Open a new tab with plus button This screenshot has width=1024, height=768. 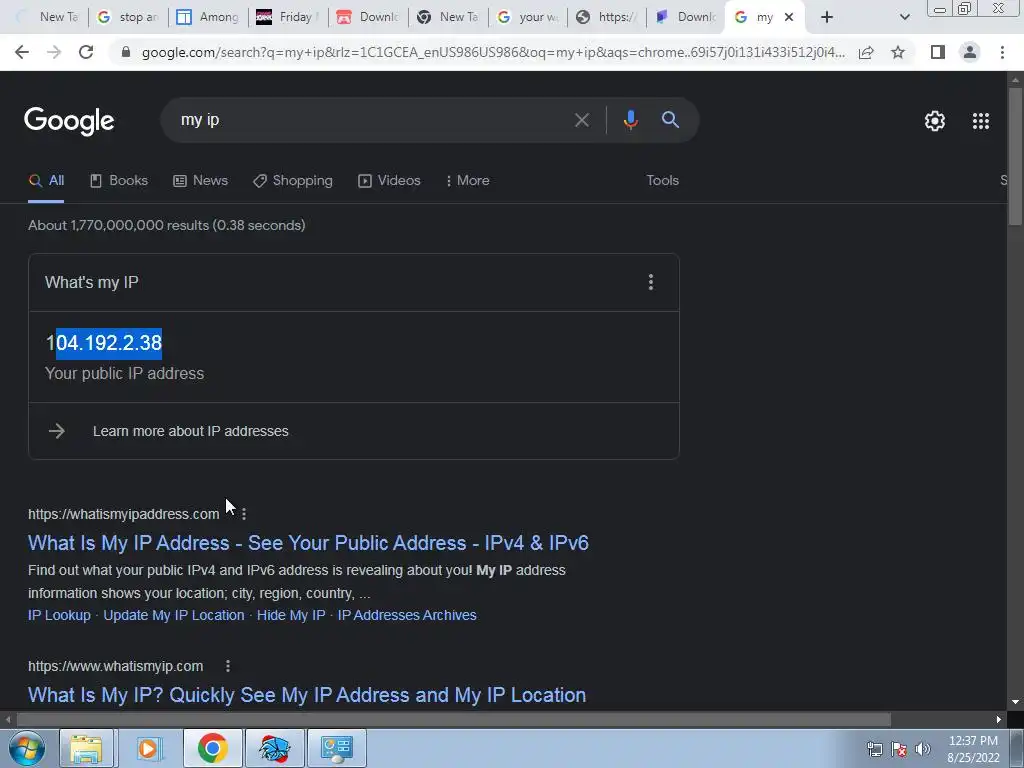click(827, 17)
